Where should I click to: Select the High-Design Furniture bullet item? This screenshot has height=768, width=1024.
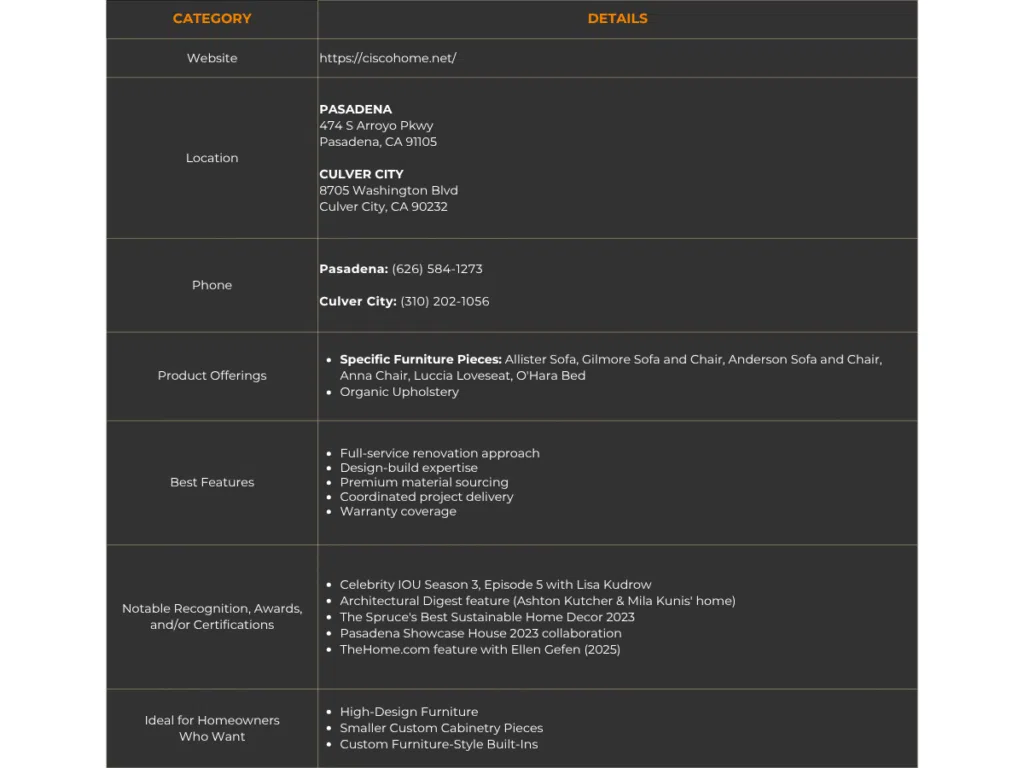click(x=409, y=711)
